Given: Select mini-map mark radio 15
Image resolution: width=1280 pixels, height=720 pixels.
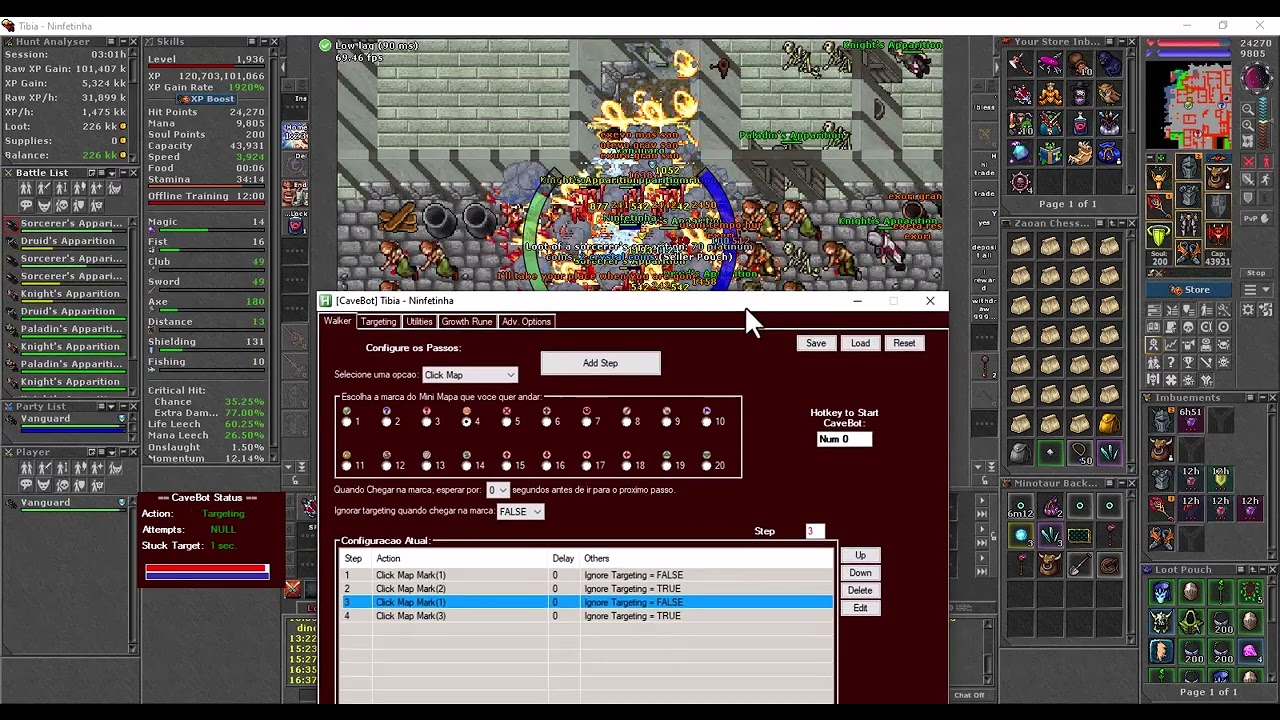Looking at the screenshot, I should 507,466.
